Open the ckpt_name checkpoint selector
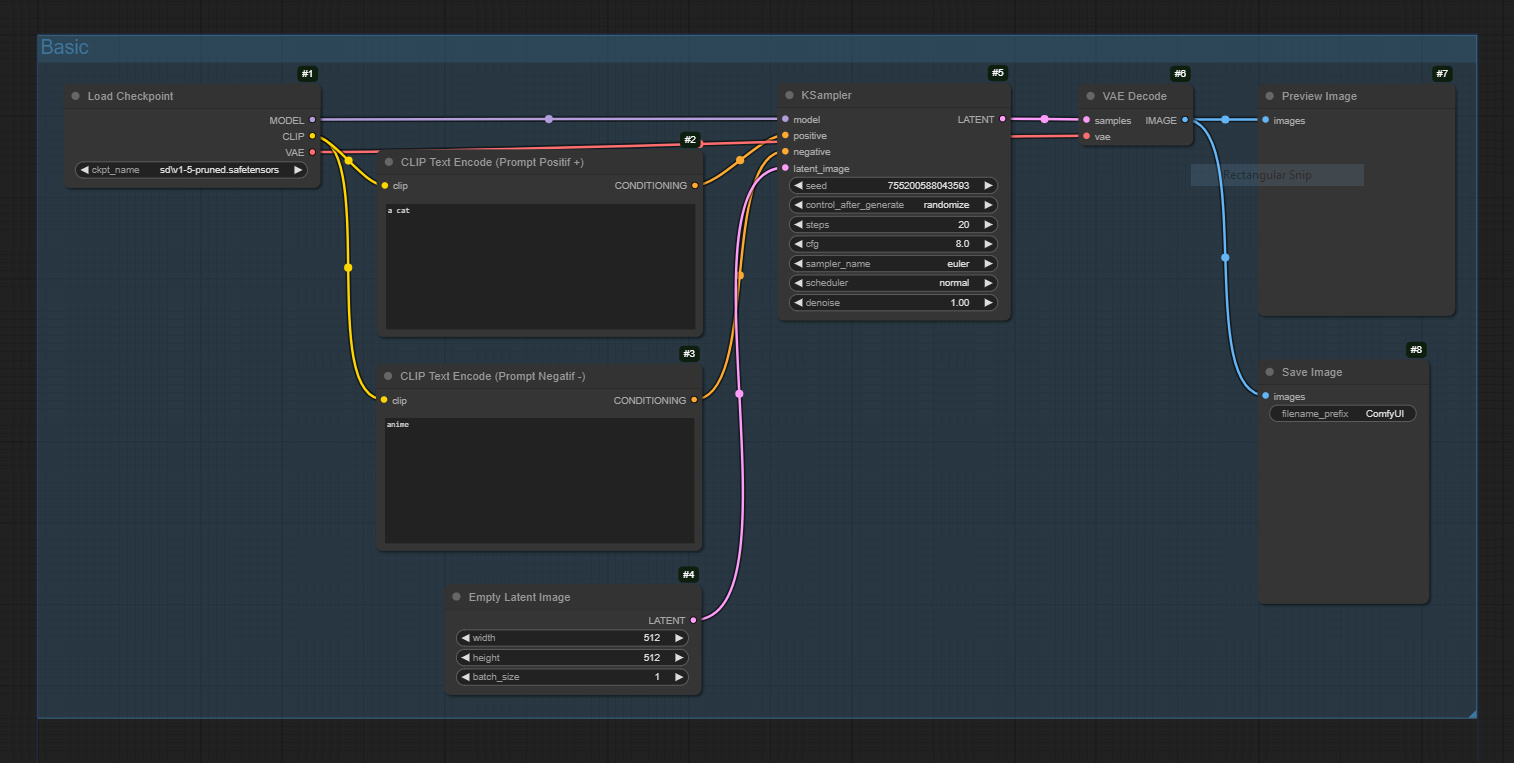Image resolution: width=1514 pixels, height=763 pixels. 190,169
